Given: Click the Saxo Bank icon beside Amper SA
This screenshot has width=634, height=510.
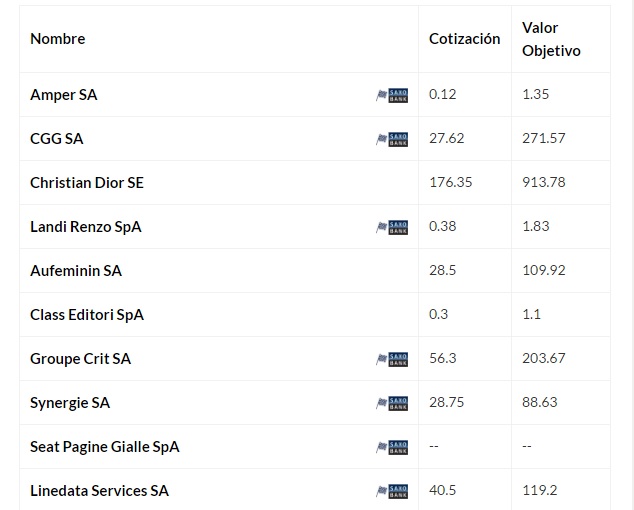Looking at the screenshot, I should pos(392,95).
